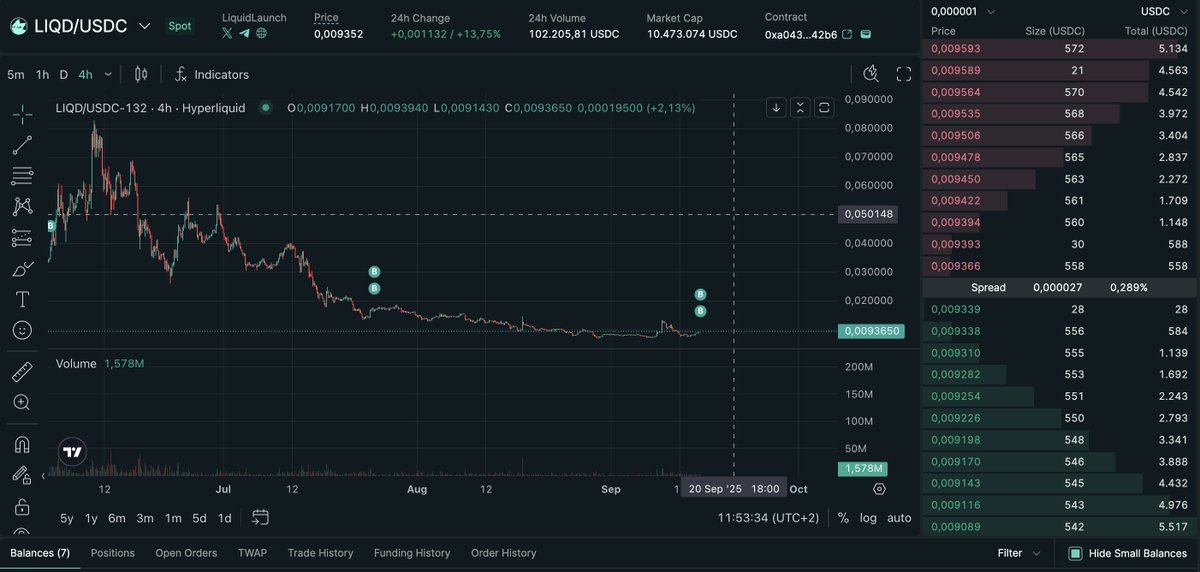The image size is (1200, 572).
Task: Open LiquidLaunch website globe link
Action: [262, 33]
